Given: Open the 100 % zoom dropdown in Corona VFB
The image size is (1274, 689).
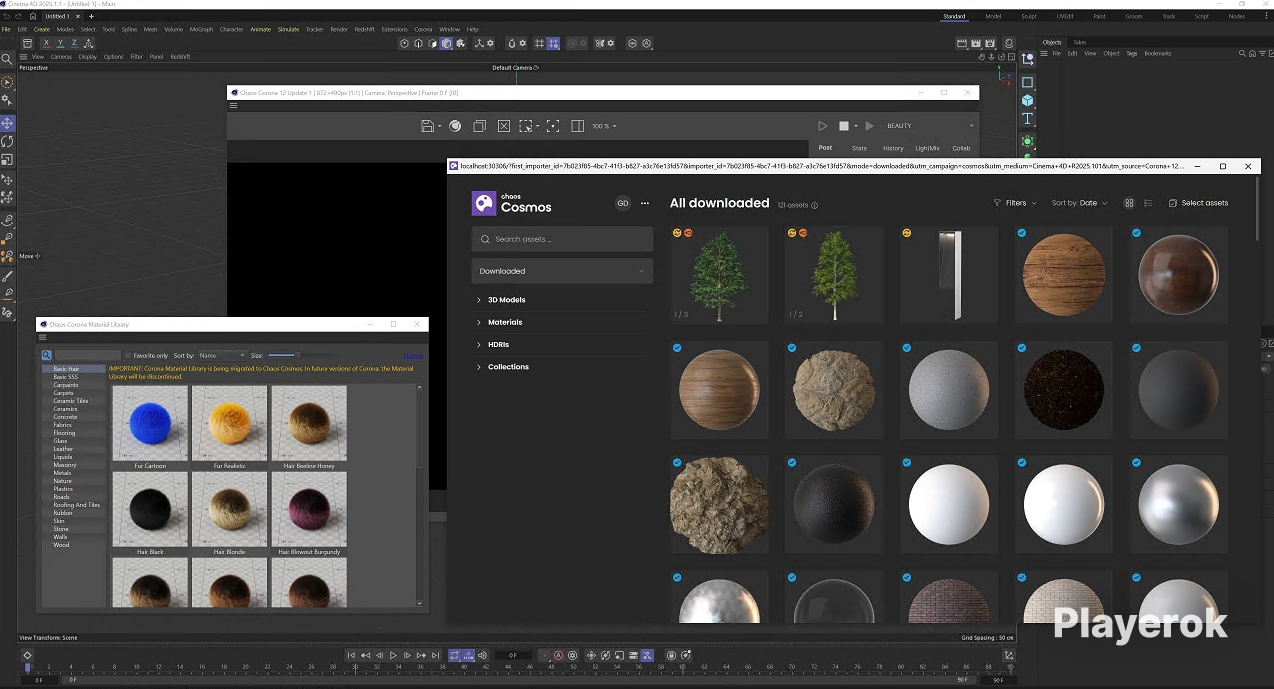Looking at the screenshot, I should tap(604, 126).
